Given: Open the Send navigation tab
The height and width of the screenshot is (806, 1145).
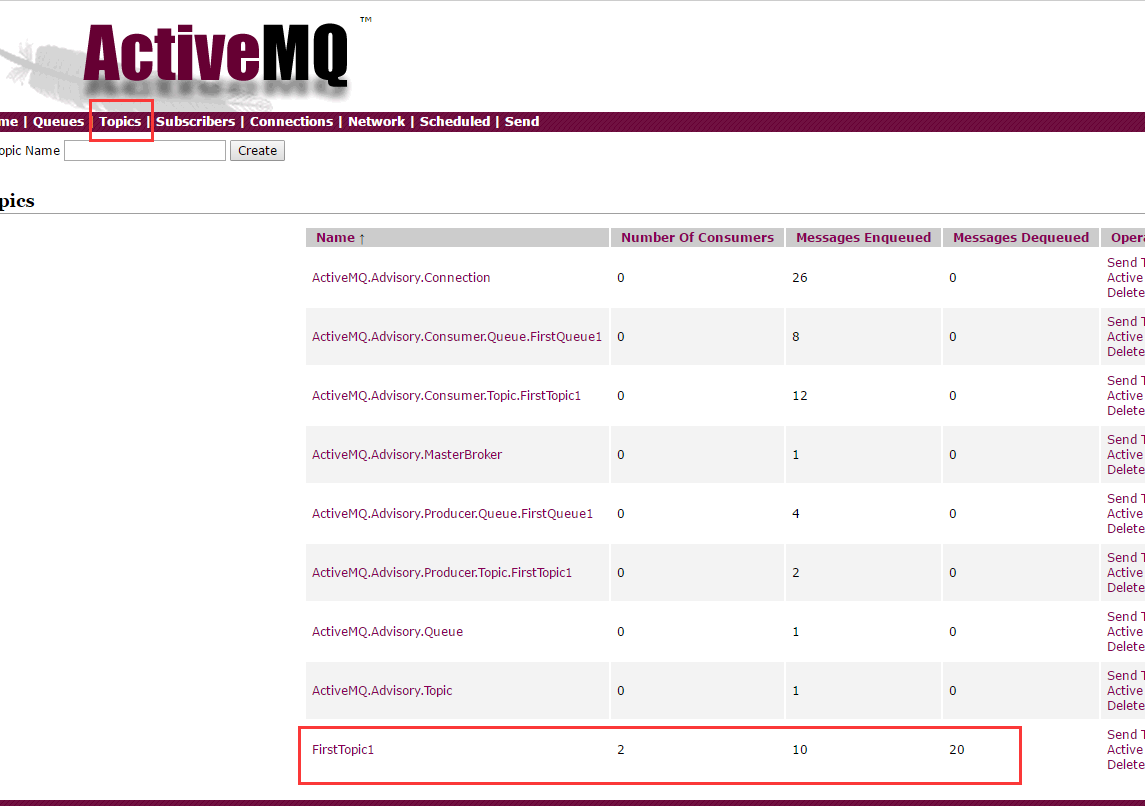Looking at the screenshot, I should tap(522, 122).
